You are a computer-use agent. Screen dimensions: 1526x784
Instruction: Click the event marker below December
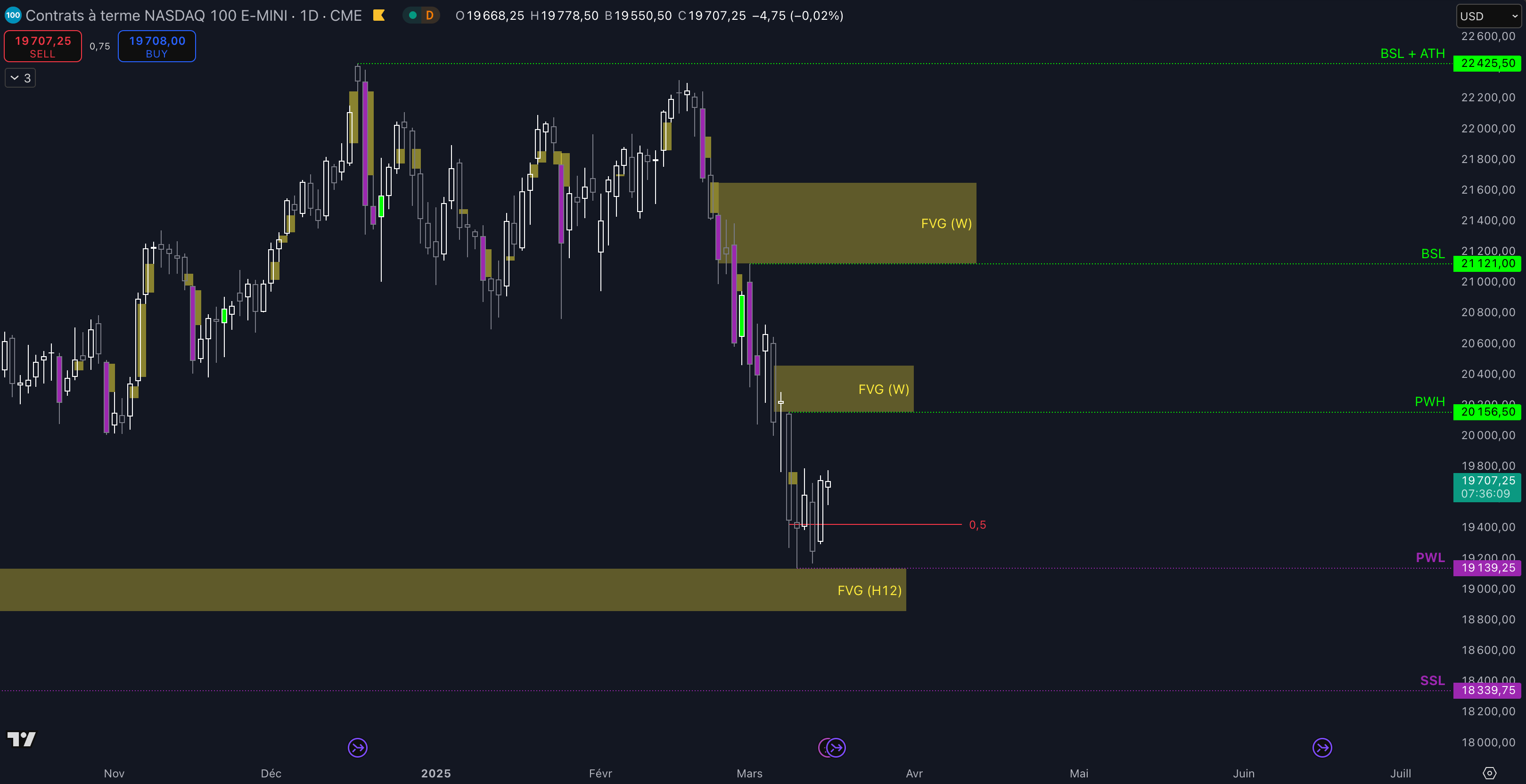coord(358,747)
